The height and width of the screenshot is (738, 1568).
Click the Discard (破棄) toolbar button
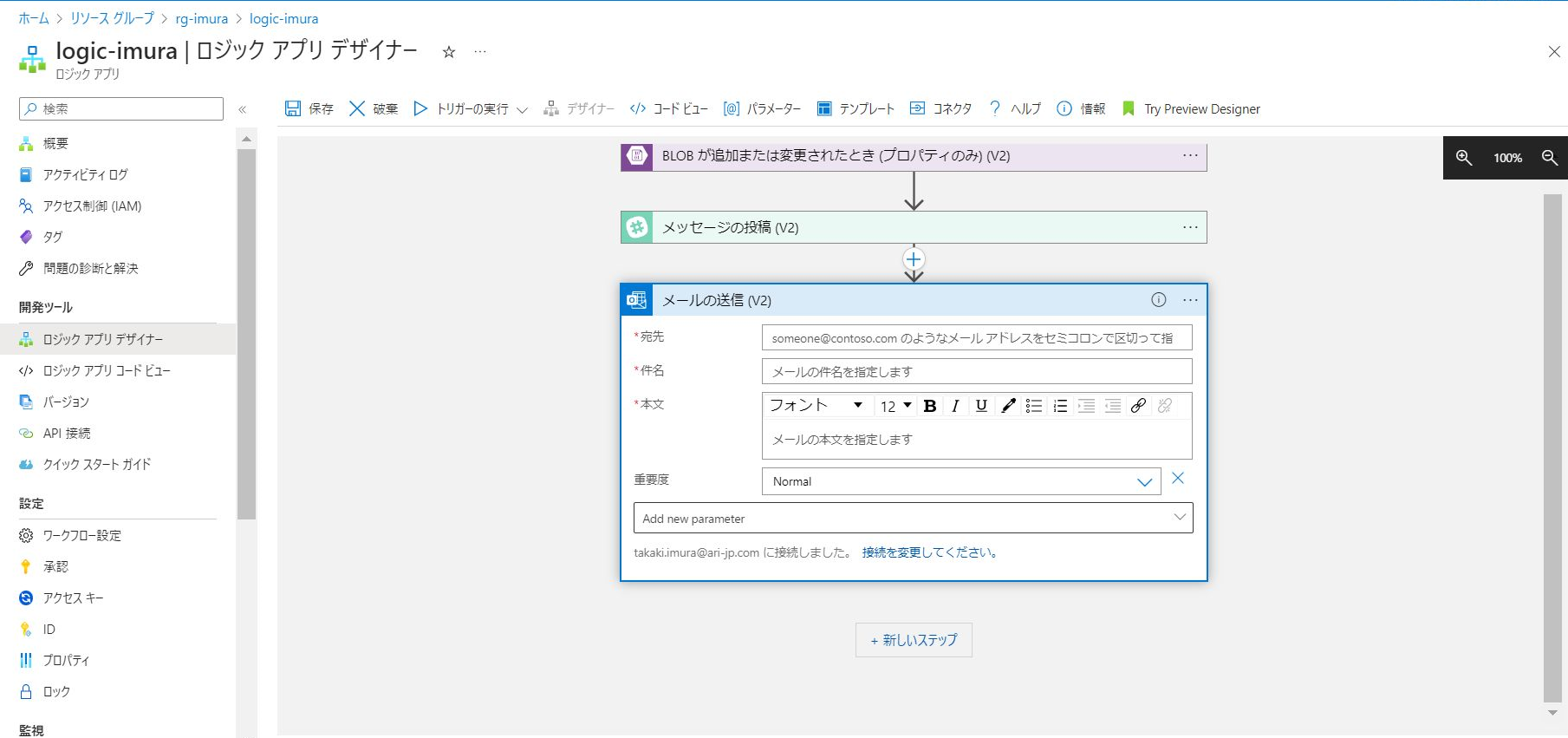point(374,108)
